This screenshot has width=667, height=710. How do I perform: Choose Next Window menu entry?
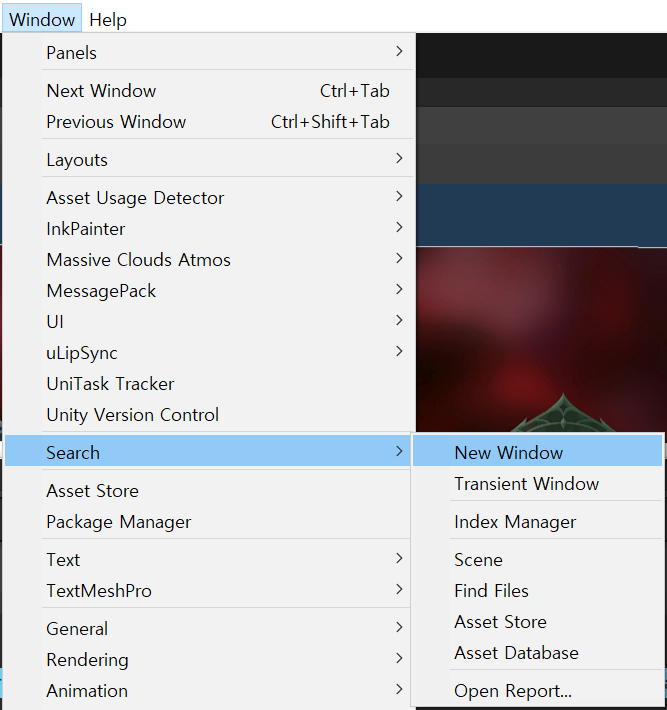click(210, 91)
